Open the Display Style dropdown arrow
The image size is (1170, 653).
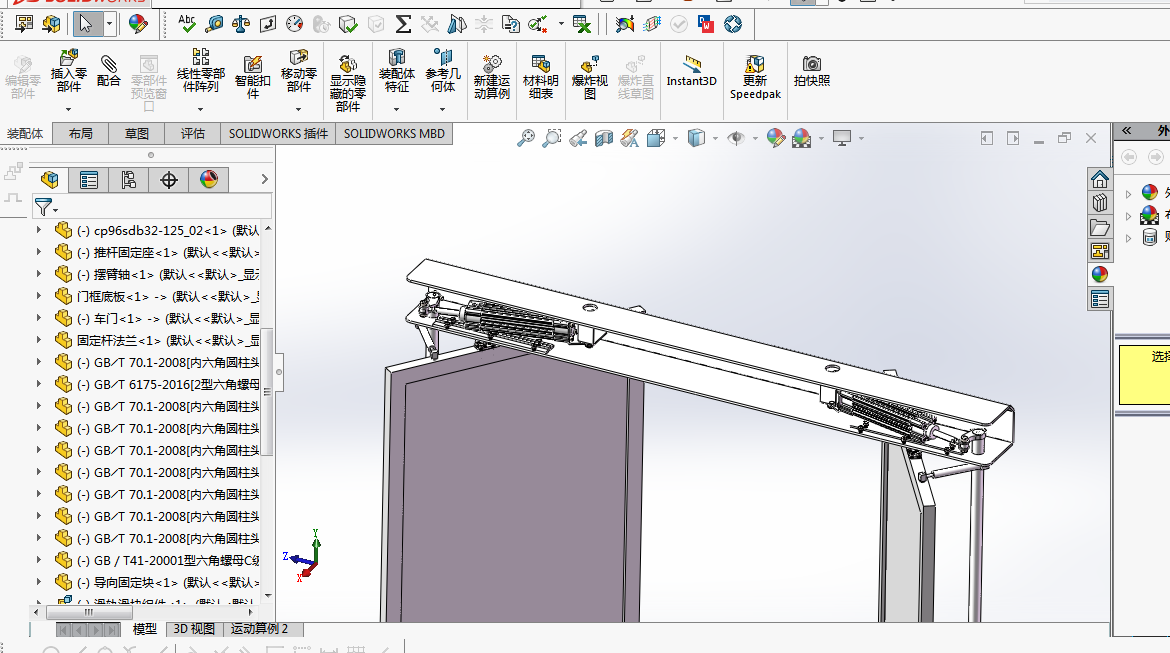(x=715, y=138)
